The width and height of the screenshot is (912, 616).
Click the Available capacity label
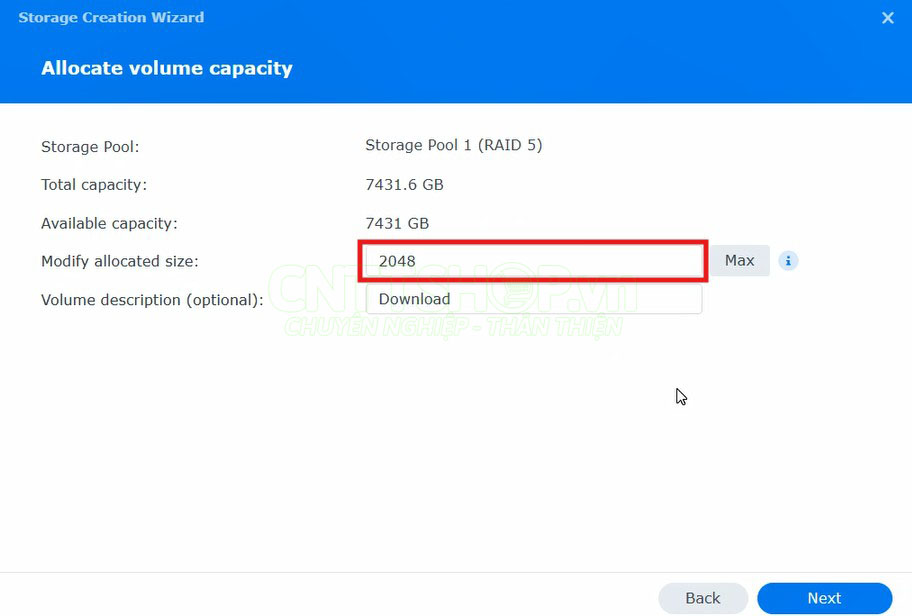pyautogui.click(x=109, y=224)
